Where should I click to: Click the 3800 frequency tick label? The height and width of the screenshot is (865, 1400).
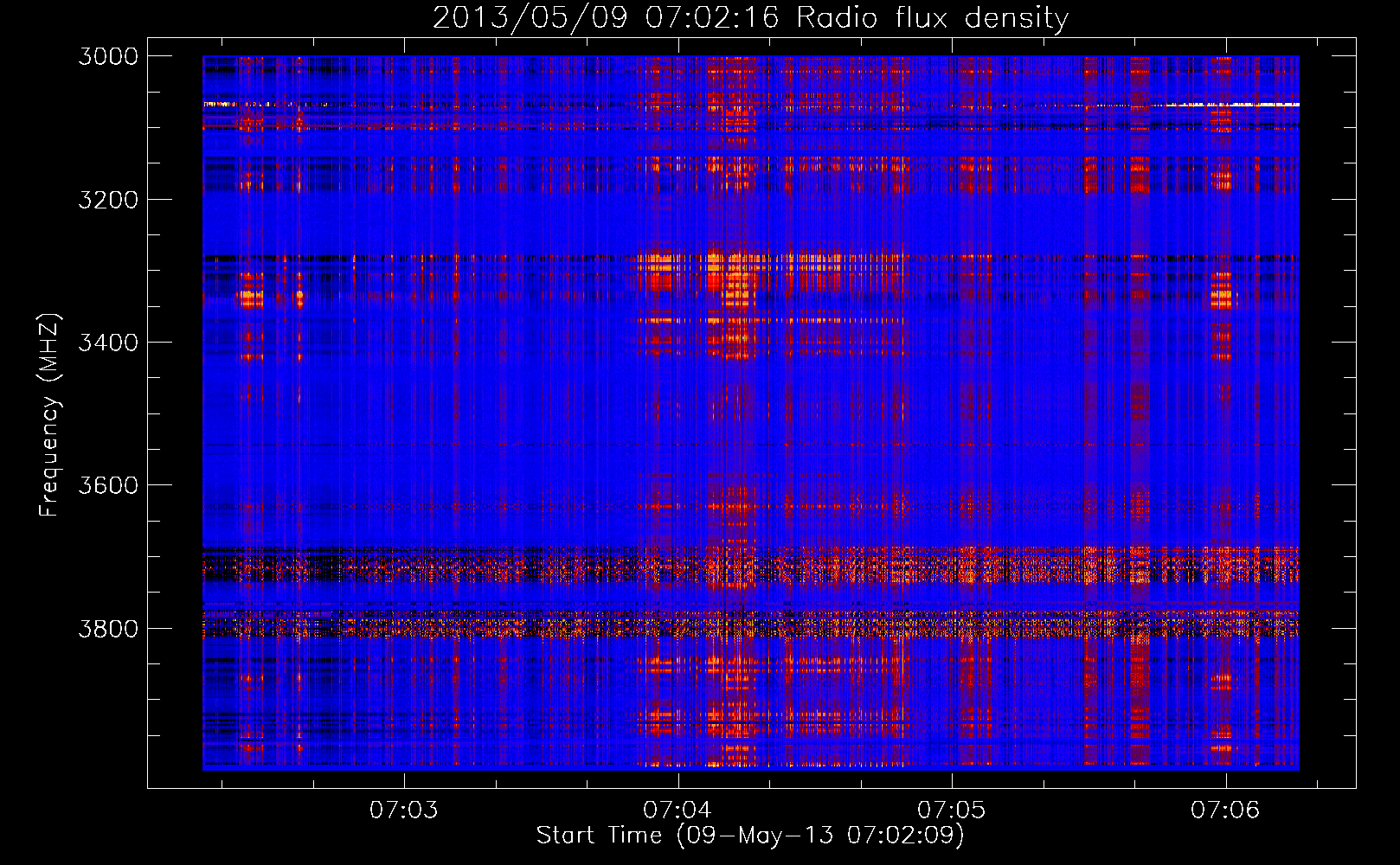click(108, 629)
